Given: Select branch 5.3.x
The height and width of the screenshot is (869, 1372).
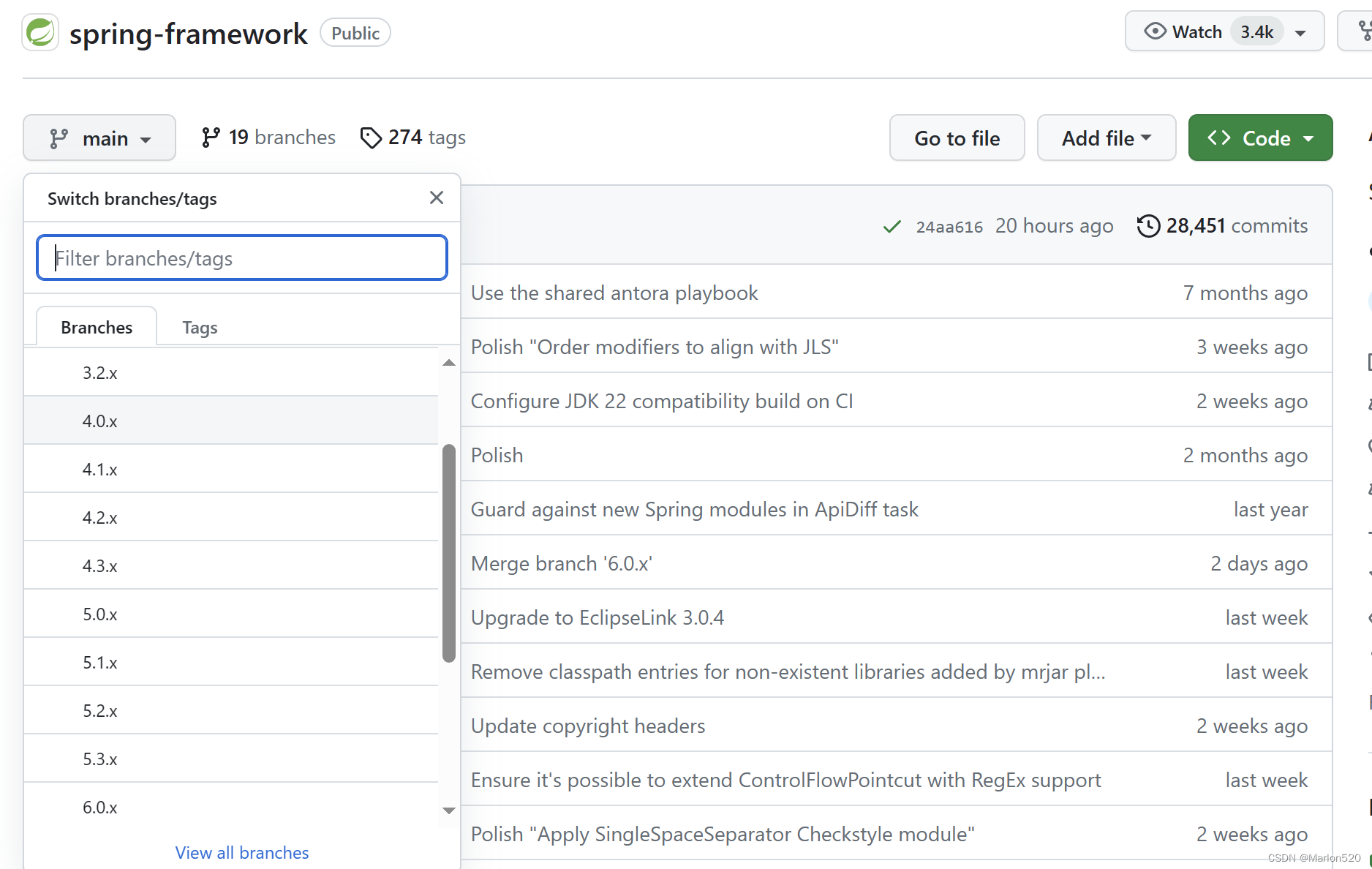Looking at the screenshot, I should pos(231,759).
